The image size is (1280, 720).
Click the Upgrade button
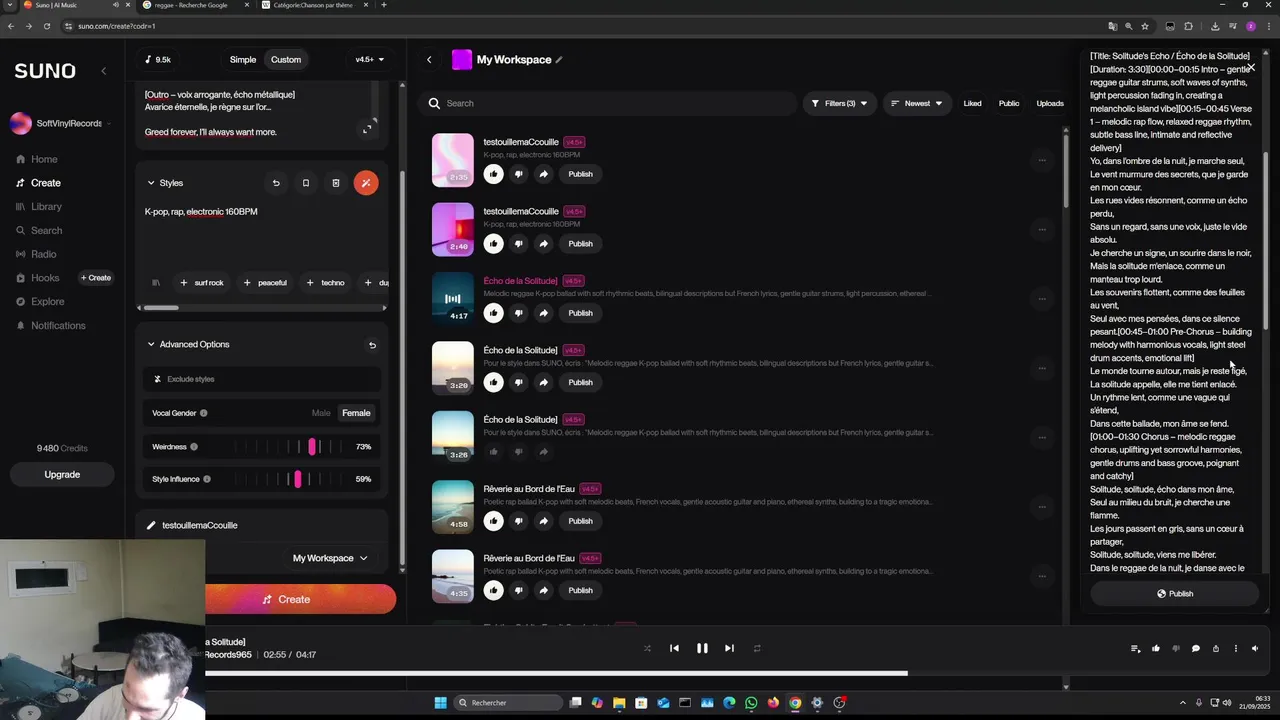tap(62, 474)
